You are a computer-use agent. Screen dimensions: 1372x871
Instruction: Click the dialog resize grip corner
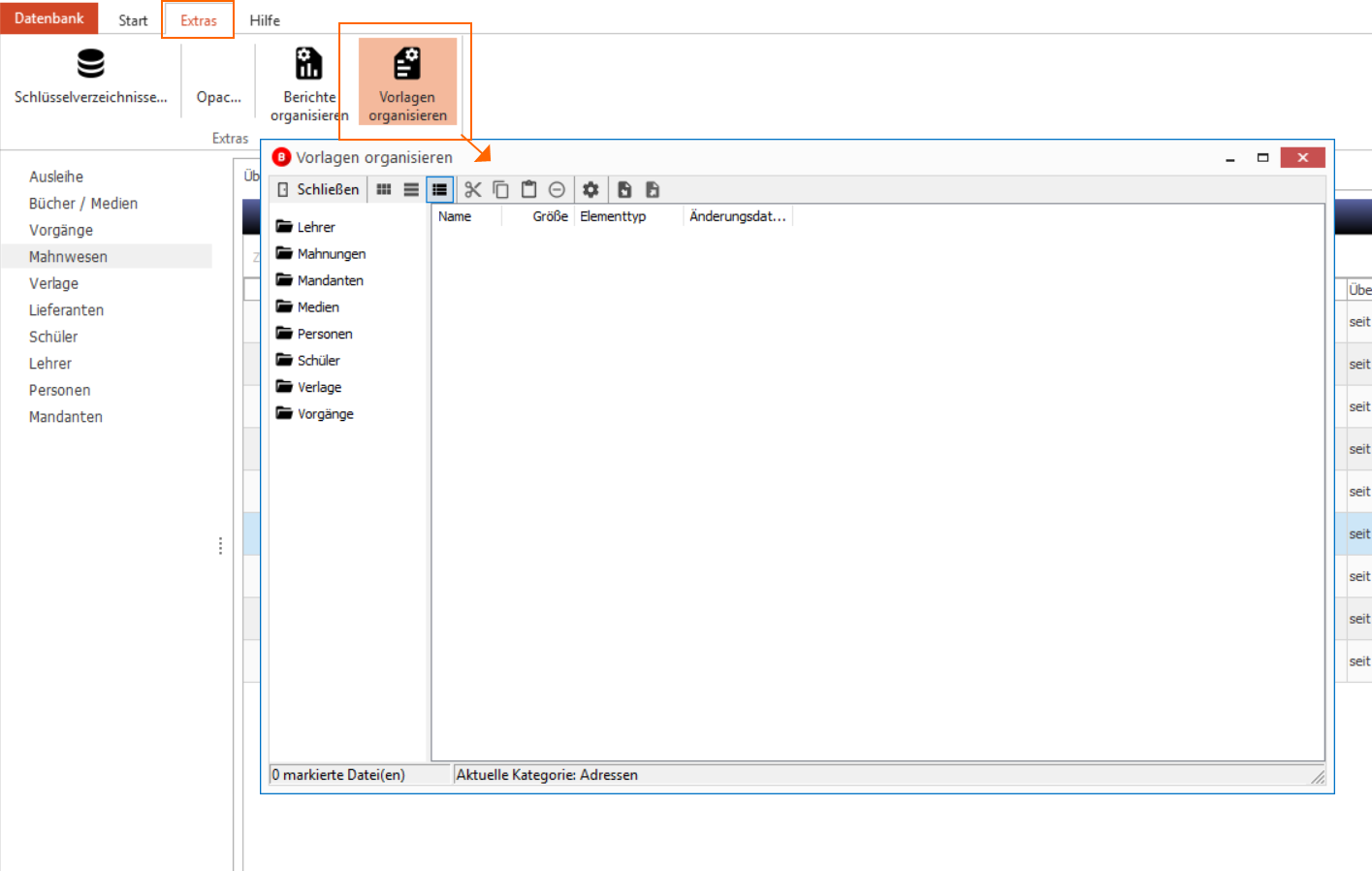point(1318,777)
